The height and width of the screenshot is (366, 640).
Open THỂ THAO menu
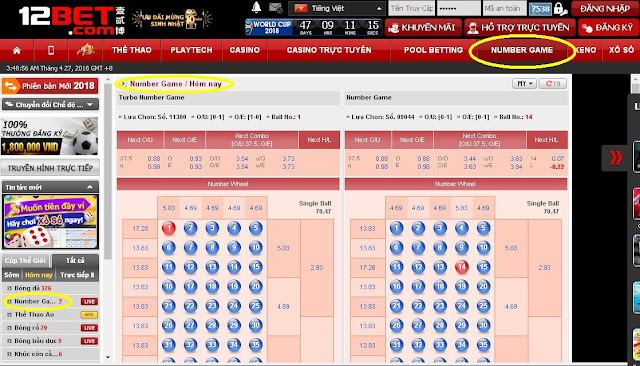click(131, 50)
